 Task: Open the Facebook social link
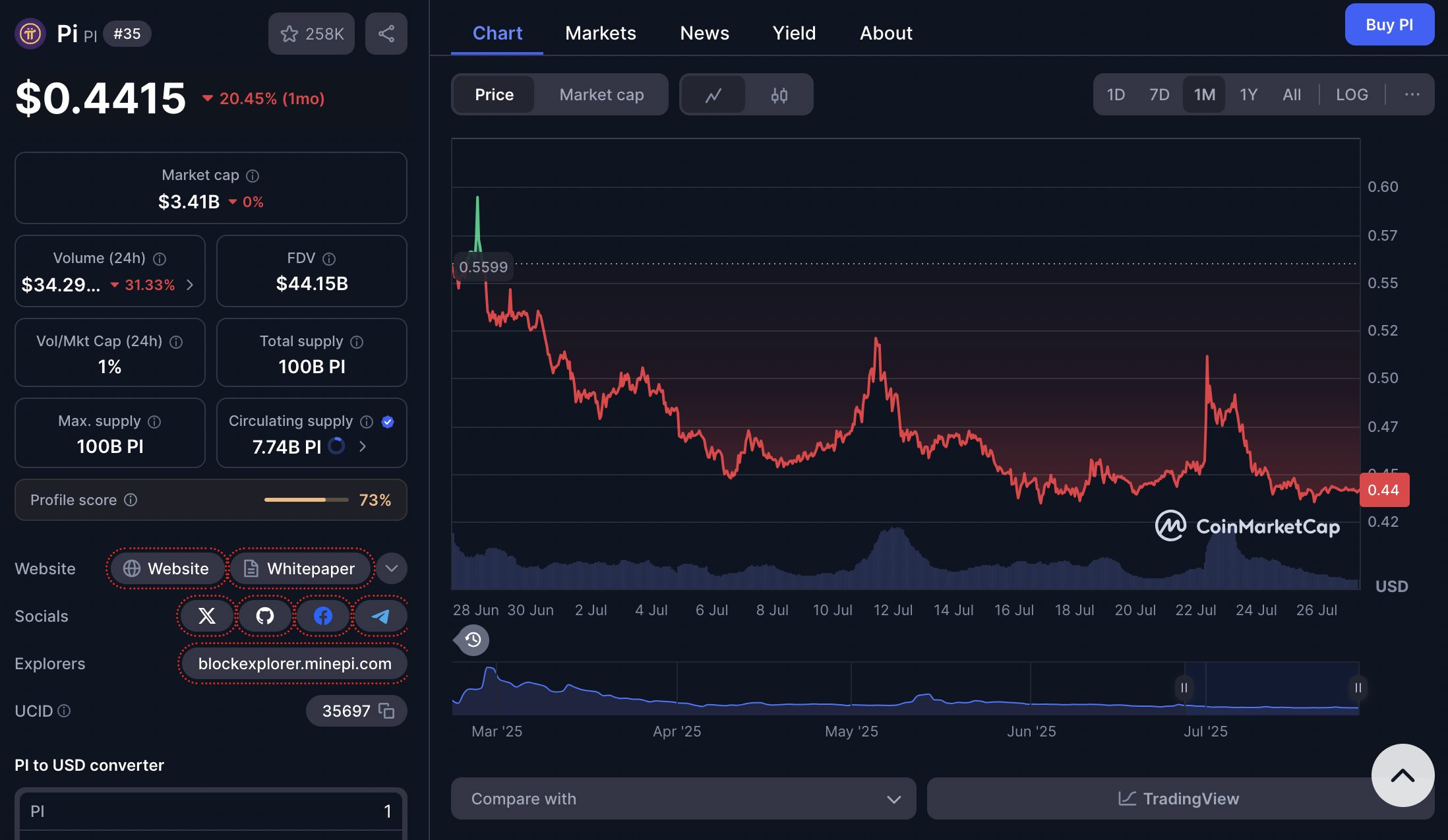coord(323,616)
